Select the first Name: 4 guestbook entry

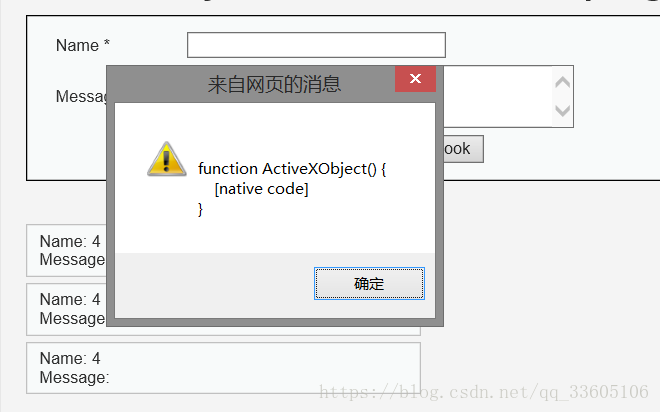coord(67,250)
